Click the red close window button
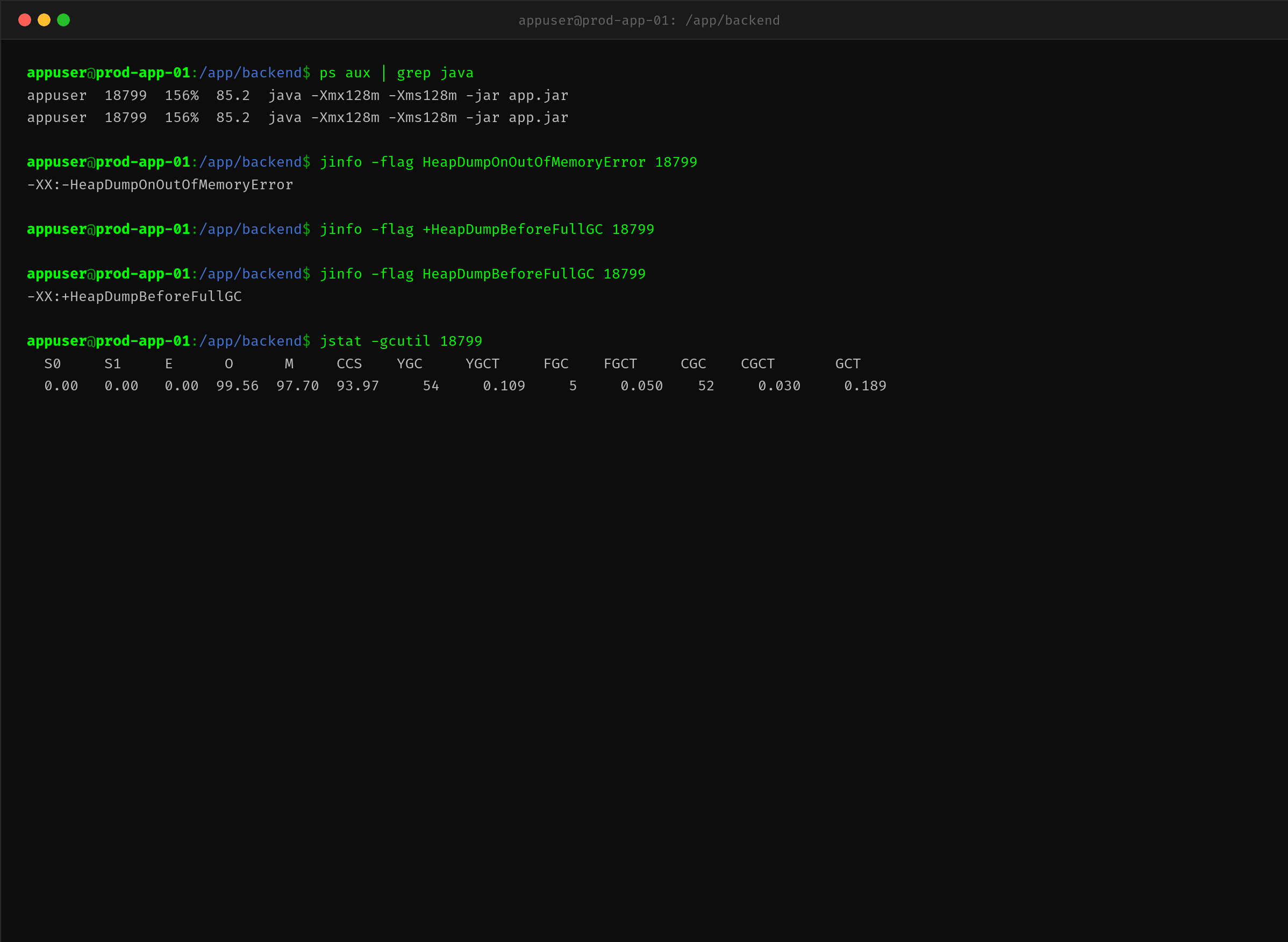 click(x=25, y=20)
